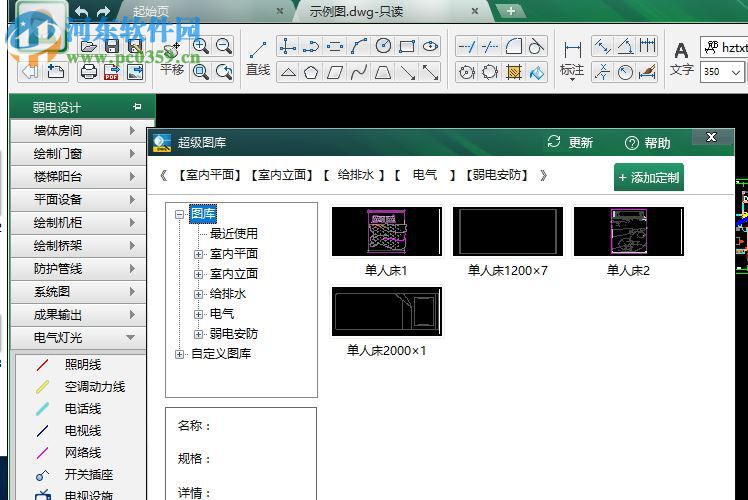Select the 文字 text tool
This screenshot has width=748, height=500.
682,59
